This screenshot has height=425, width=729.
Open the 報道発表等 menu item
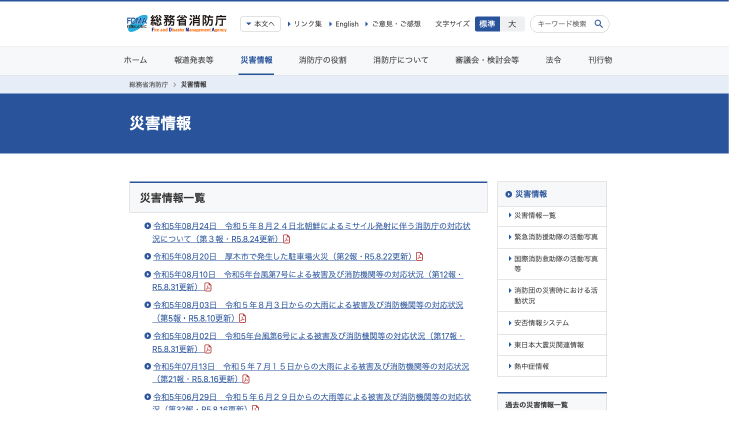click(x=194, y=60)
